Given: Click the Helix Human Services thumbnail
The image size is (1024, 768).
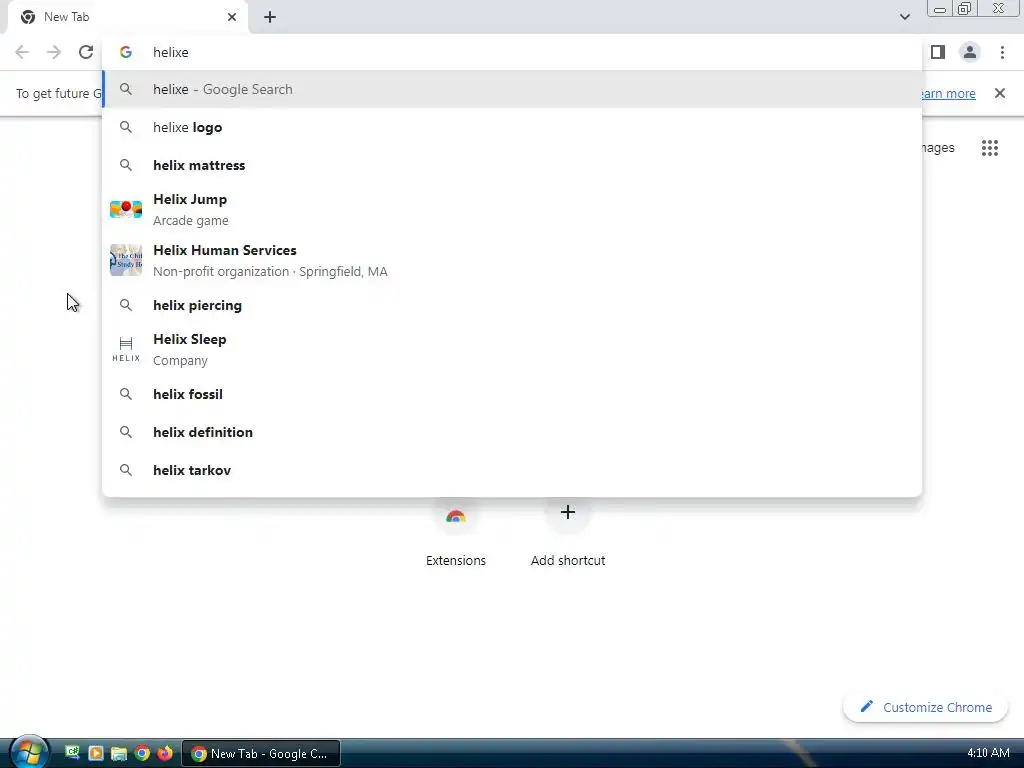Looking at the screenshot, I should tap(126, 260).
